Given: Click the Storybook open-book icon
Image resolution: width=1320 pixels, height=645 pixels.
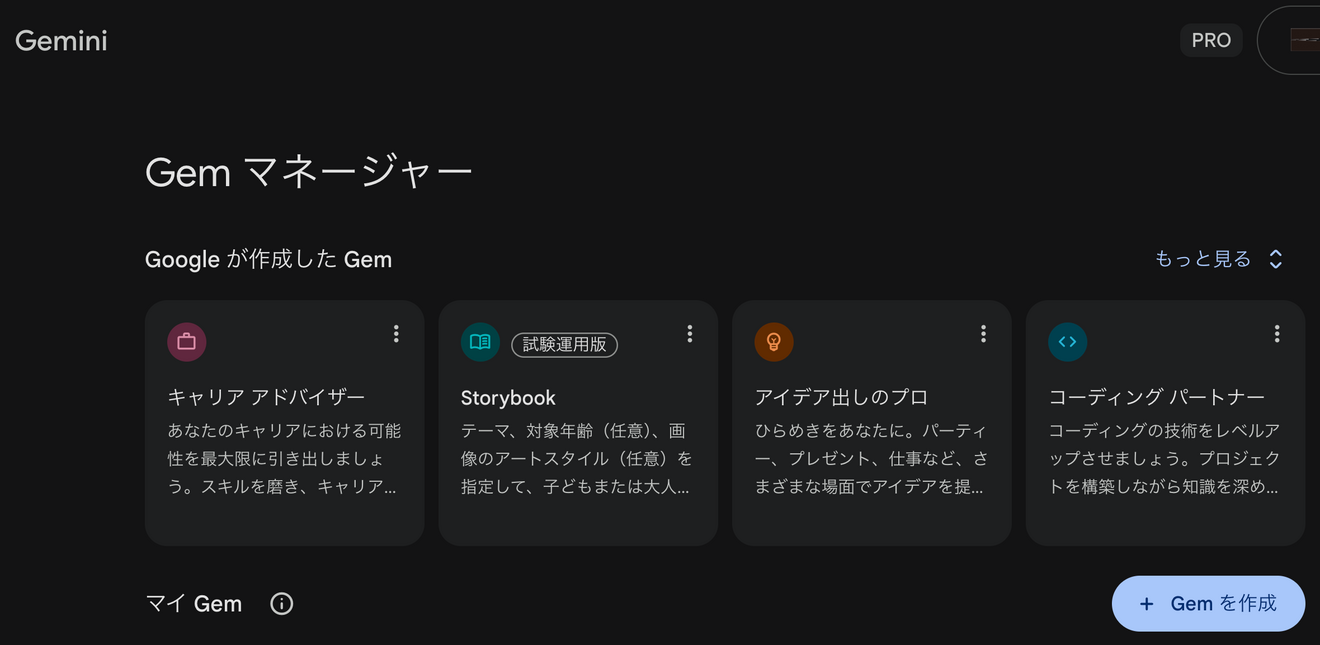Looking at the screenshot, I should (x=480, y=342).
